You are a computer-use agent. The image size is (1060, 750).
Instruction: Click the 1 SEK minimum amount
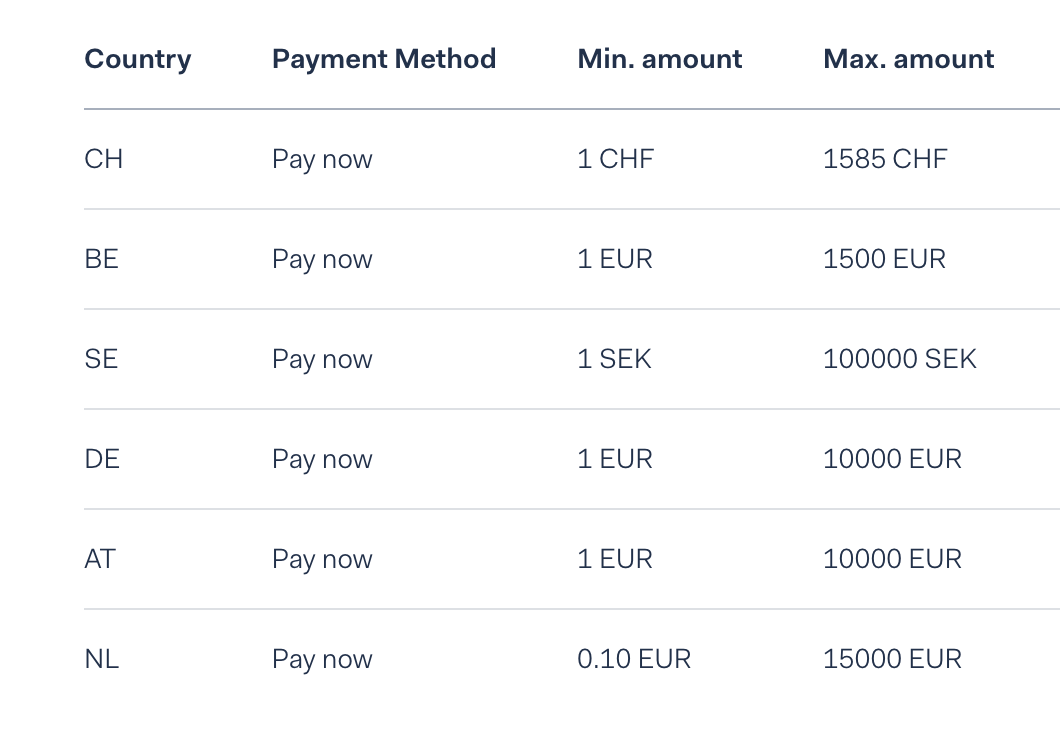point(615,359)
